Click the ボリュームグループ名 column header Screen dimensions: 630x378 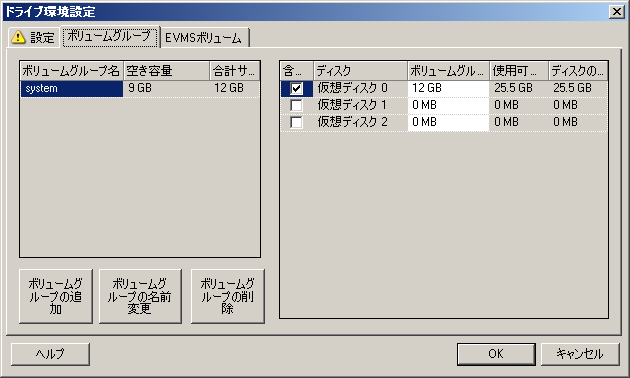[x=72, y=71]
